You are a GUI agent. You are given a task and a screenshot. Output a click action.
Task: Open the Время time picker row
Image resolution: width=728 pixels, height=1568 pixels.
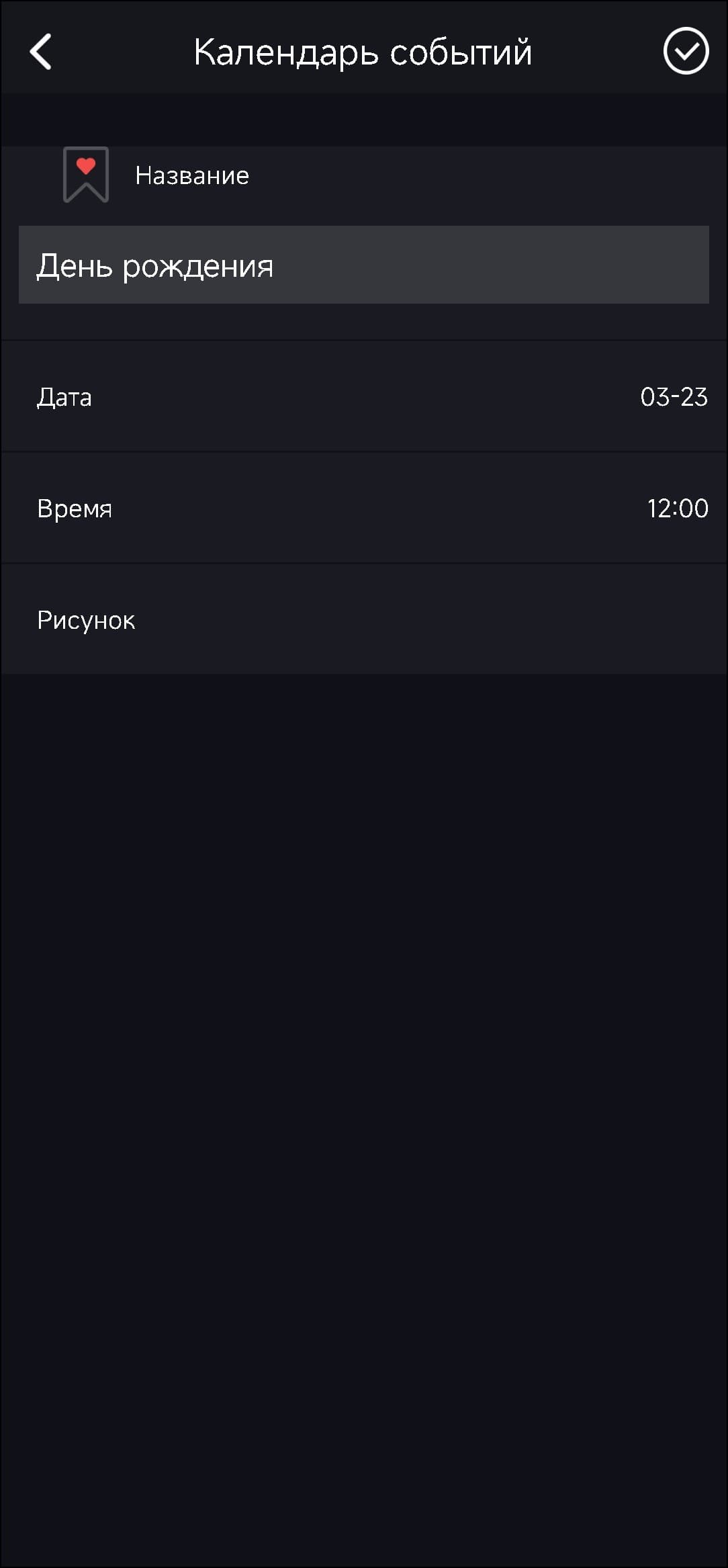pyautogui.click(x=363, y=508)
